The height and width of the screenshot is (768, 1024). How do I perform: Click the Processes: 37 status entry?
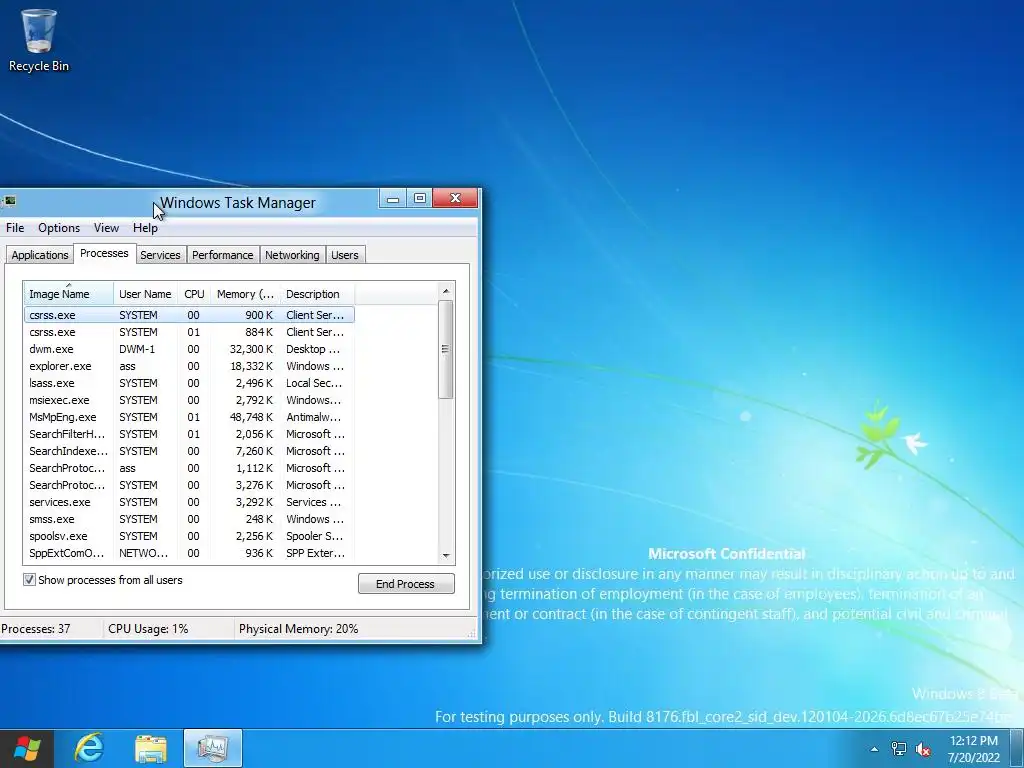(x=36, y=629)
